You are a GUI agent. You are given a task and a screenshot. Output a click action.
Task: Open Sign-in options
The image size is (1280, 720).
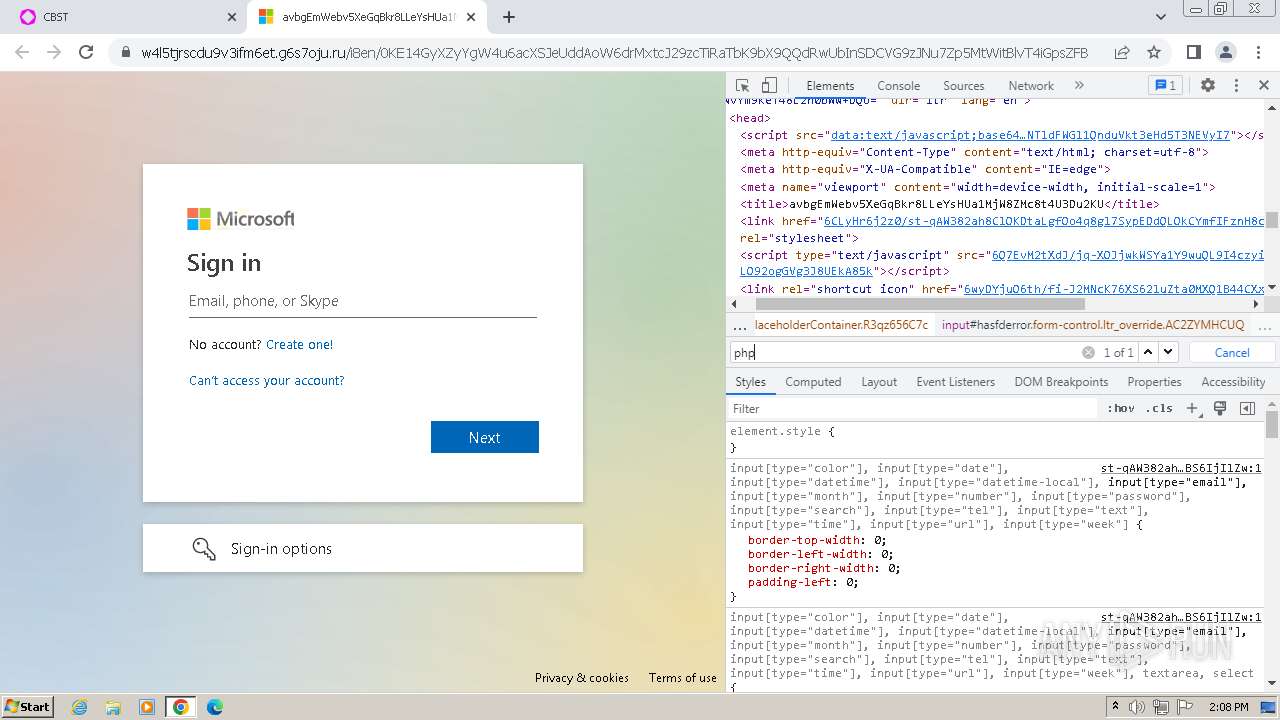[x=363, y=548]
